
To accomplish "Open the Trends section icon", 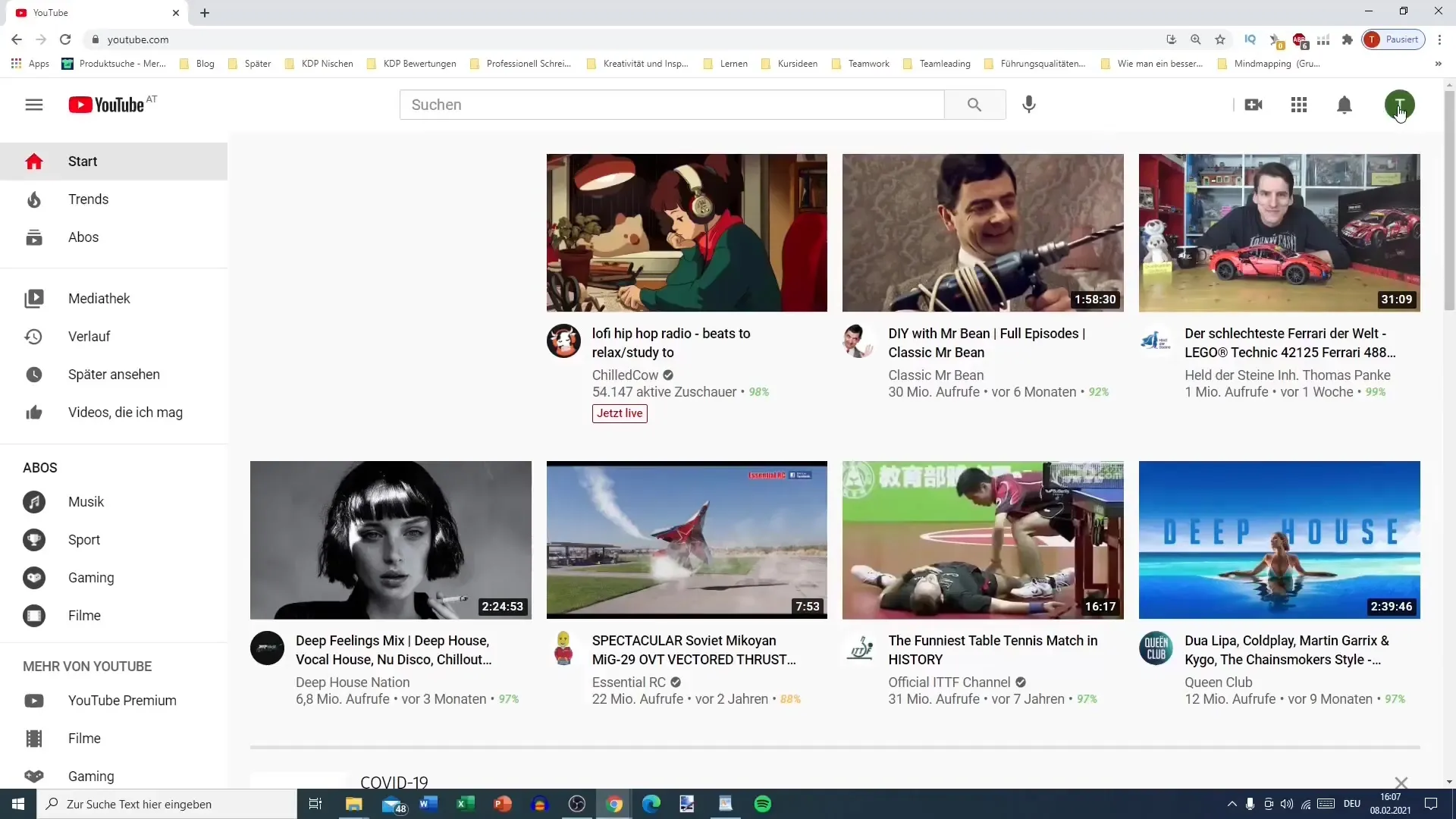I will coord(33,199).
